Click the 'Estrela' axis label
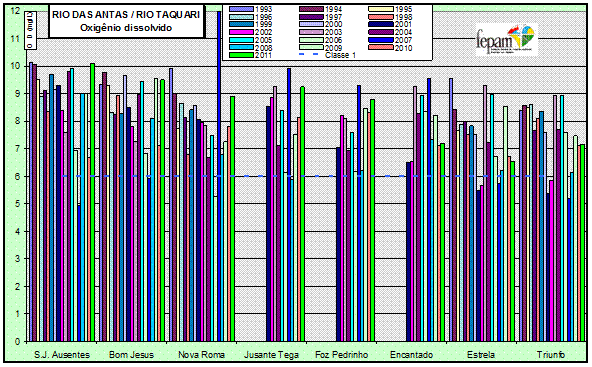The image size is (592, 367). 481,355
